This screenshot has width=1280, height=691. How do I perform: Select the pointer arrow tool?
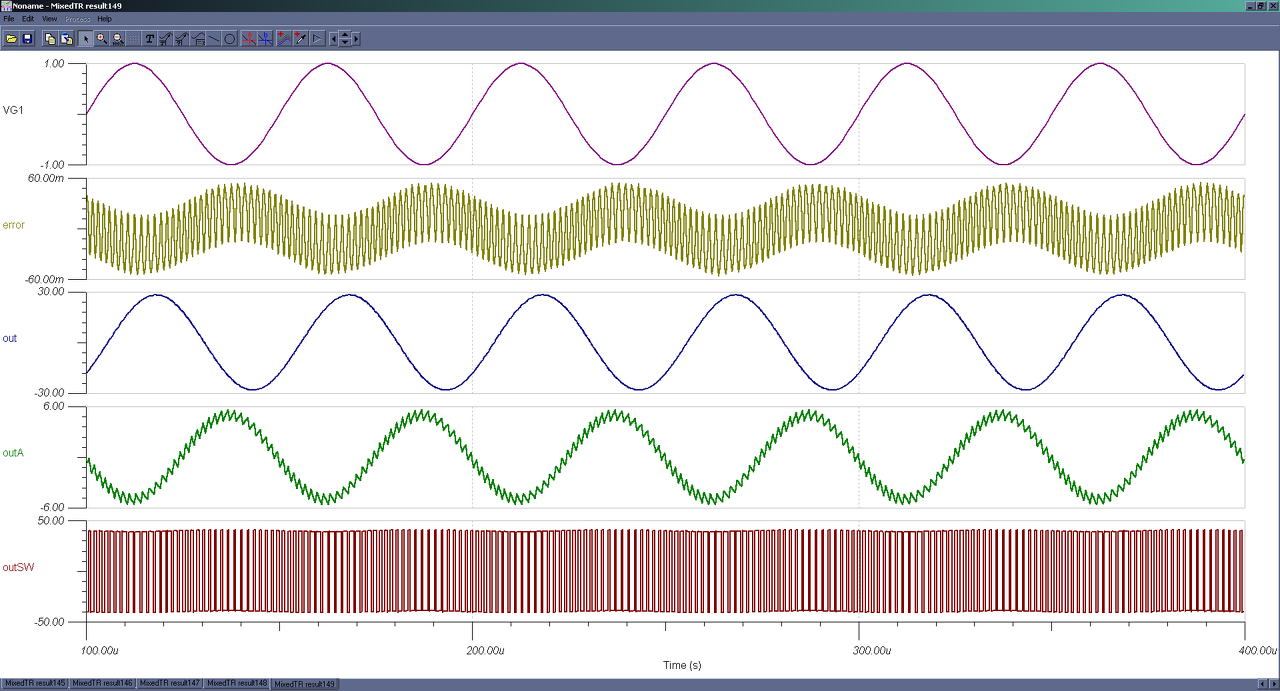tap(86, 39)
